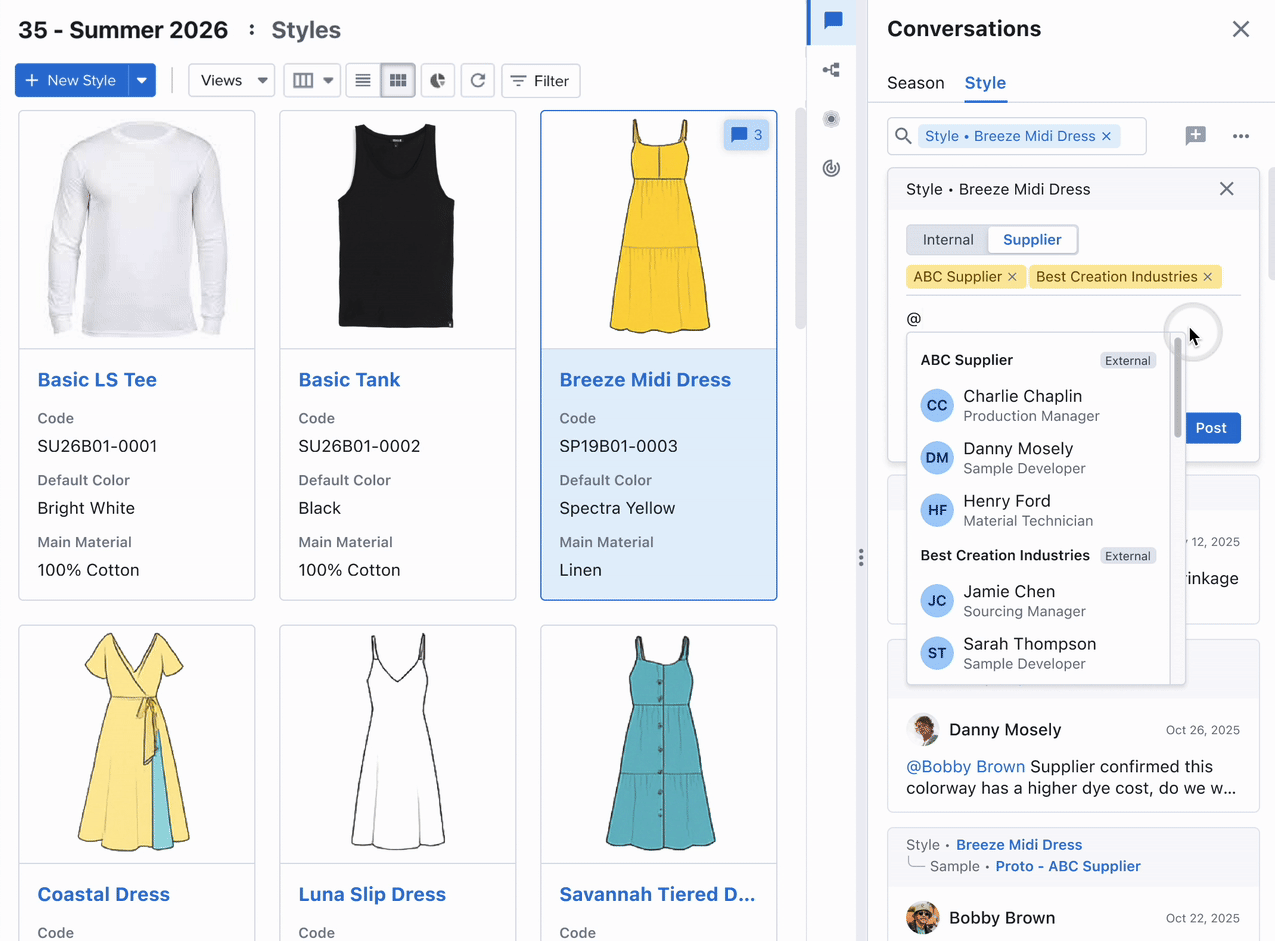Click the Oct 26, 2025 date
Viewport: 1275px width, 941px height.
tap(1203, 730)
